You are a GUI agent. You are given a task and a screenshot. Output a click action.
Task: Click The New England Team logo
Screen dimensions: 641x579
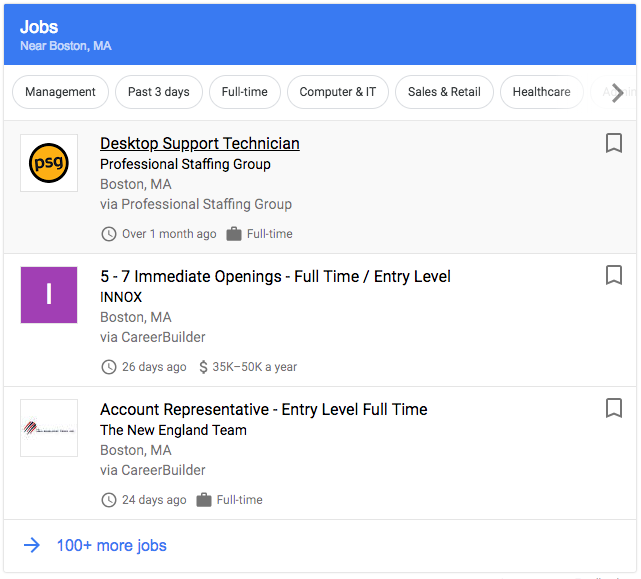49,428
